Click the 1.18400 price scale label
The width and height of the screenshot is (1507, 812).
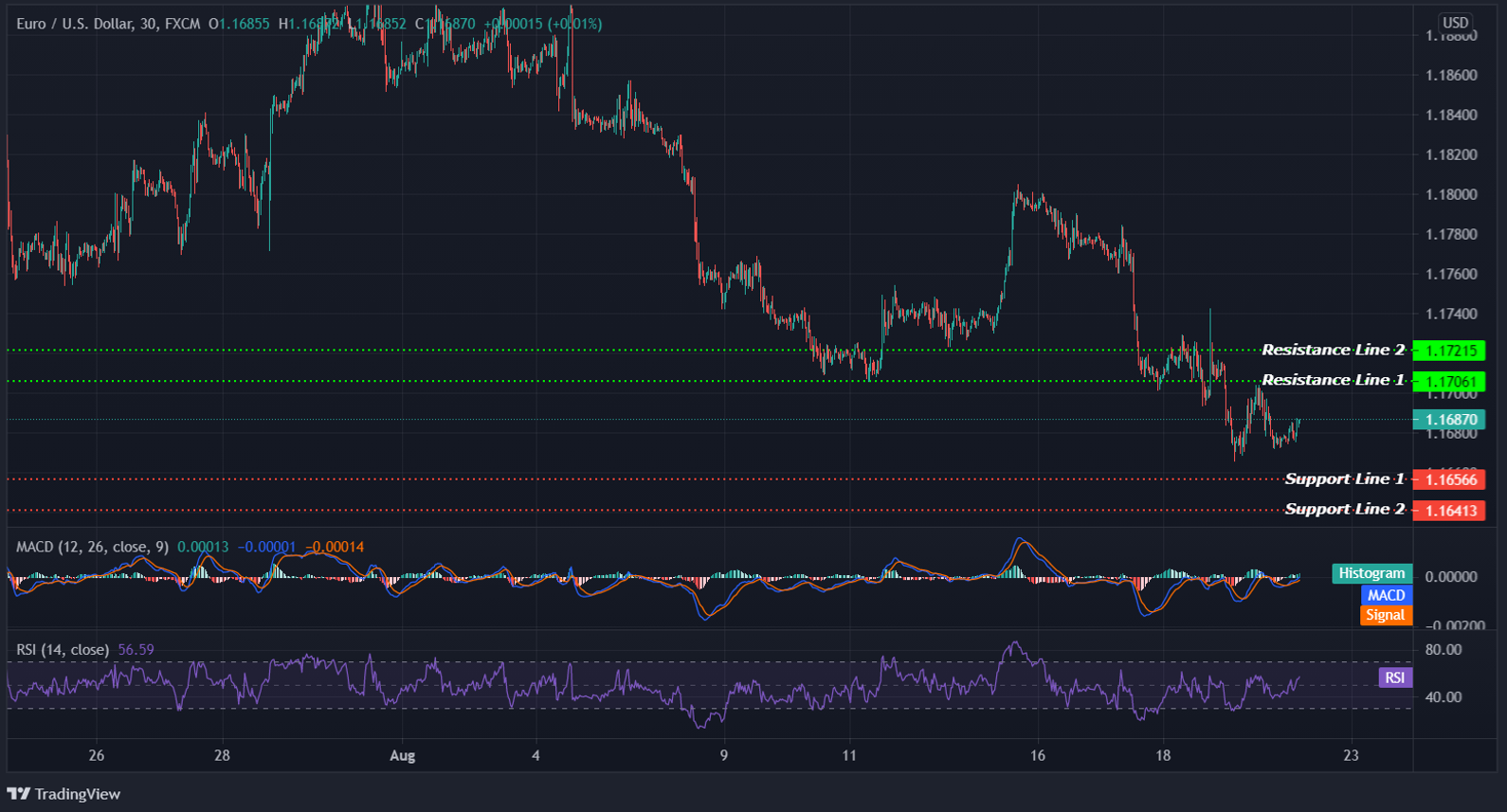point(1451,115)
